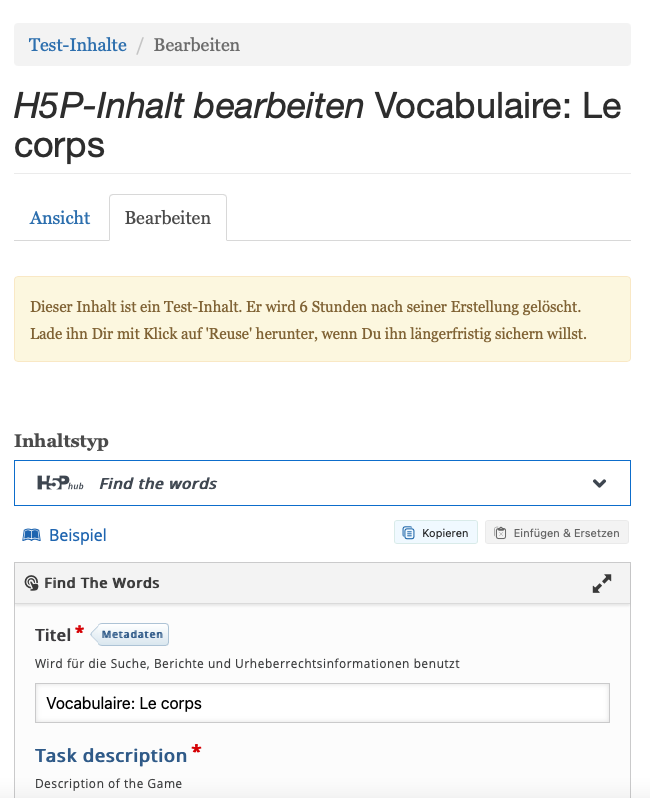The height and width of the screenshot is (798, 650).
Task: Open the Metadaten tag button
Action: click(133, 634)
